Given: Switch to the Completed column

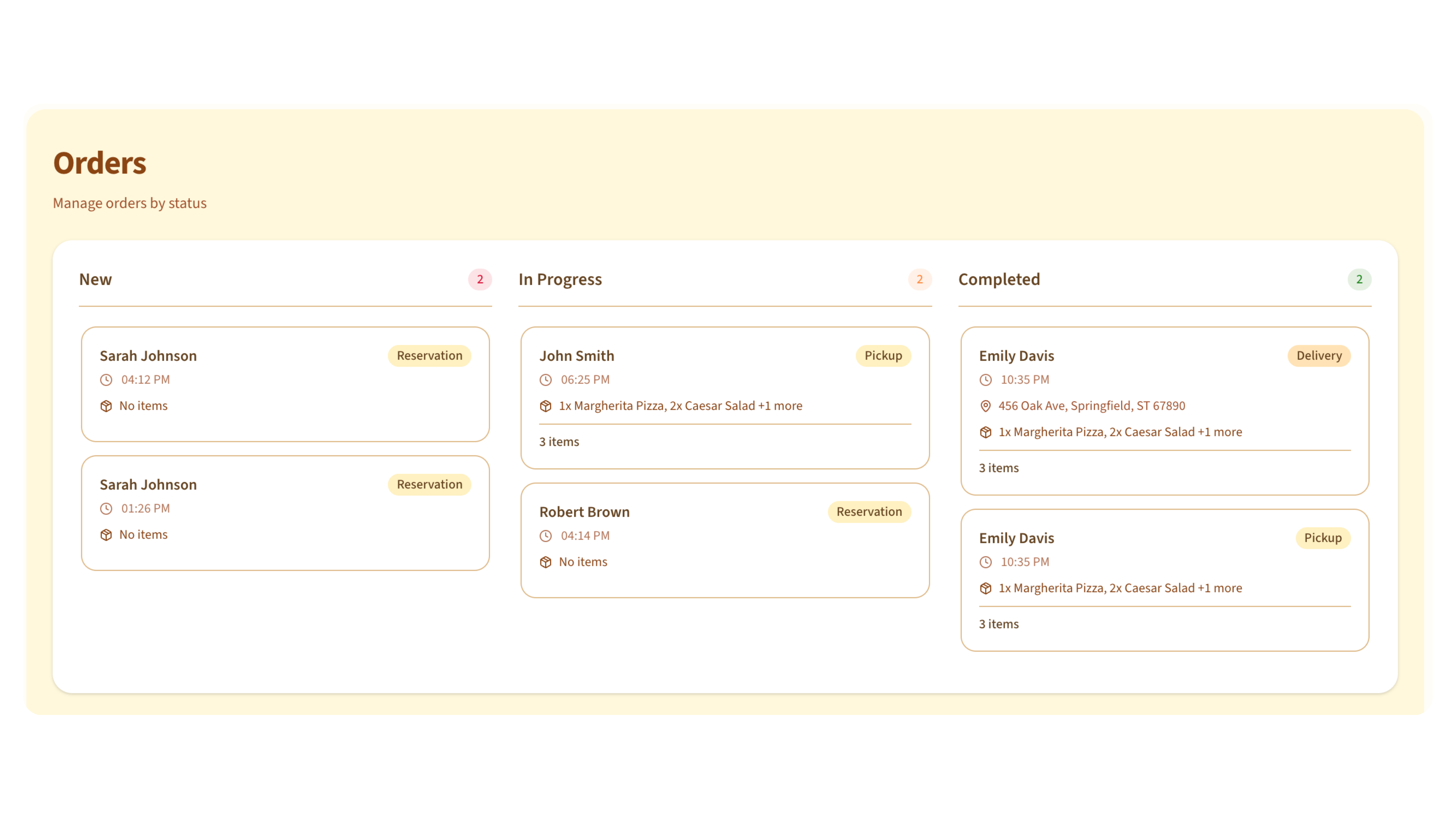Looking at the screenshot, I should (x=999, y=279).
